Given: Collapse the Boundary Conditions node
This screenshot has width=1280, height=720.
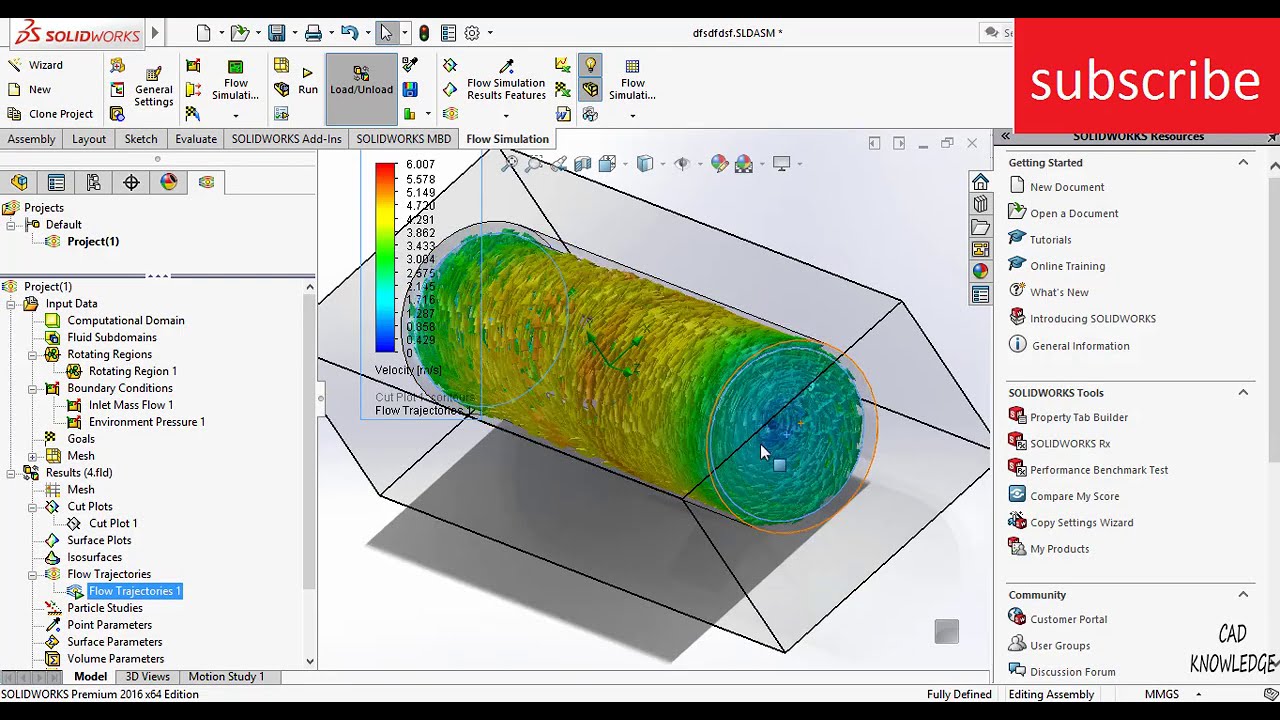Looking at the screenshot, I should coord(32,388).
